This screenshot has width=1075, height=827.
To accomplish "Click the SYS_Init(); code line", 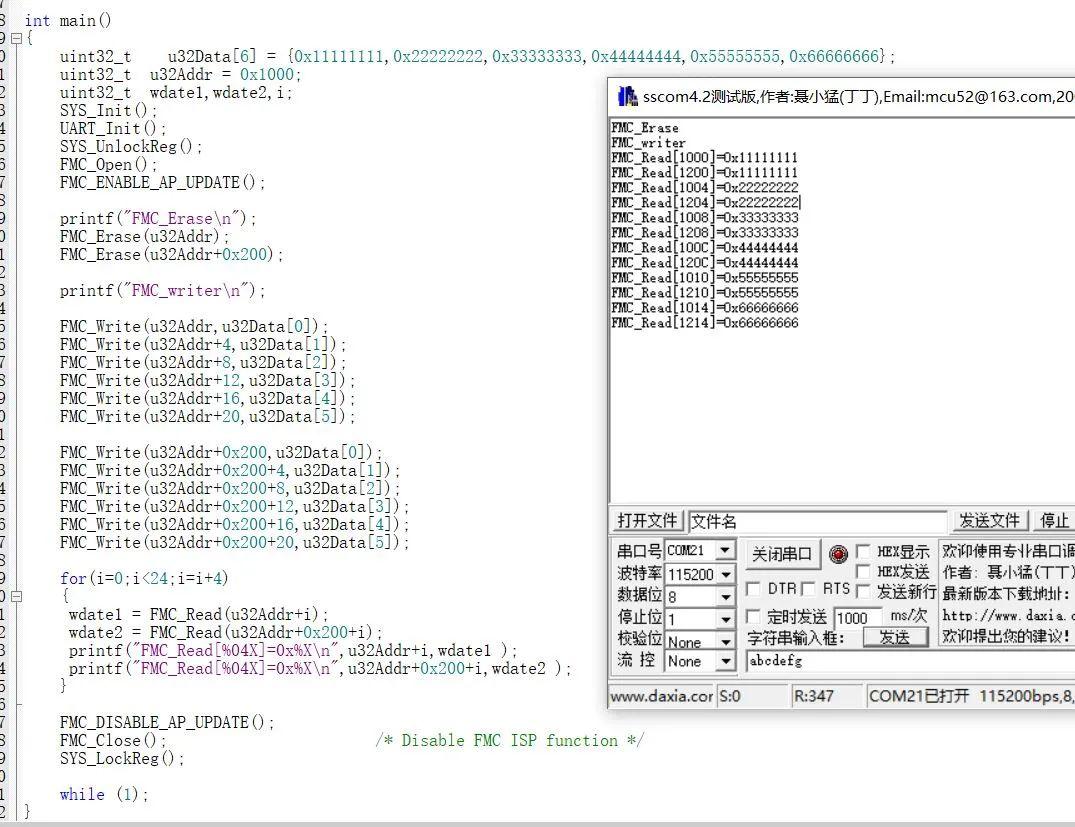I will pos(108,110).
